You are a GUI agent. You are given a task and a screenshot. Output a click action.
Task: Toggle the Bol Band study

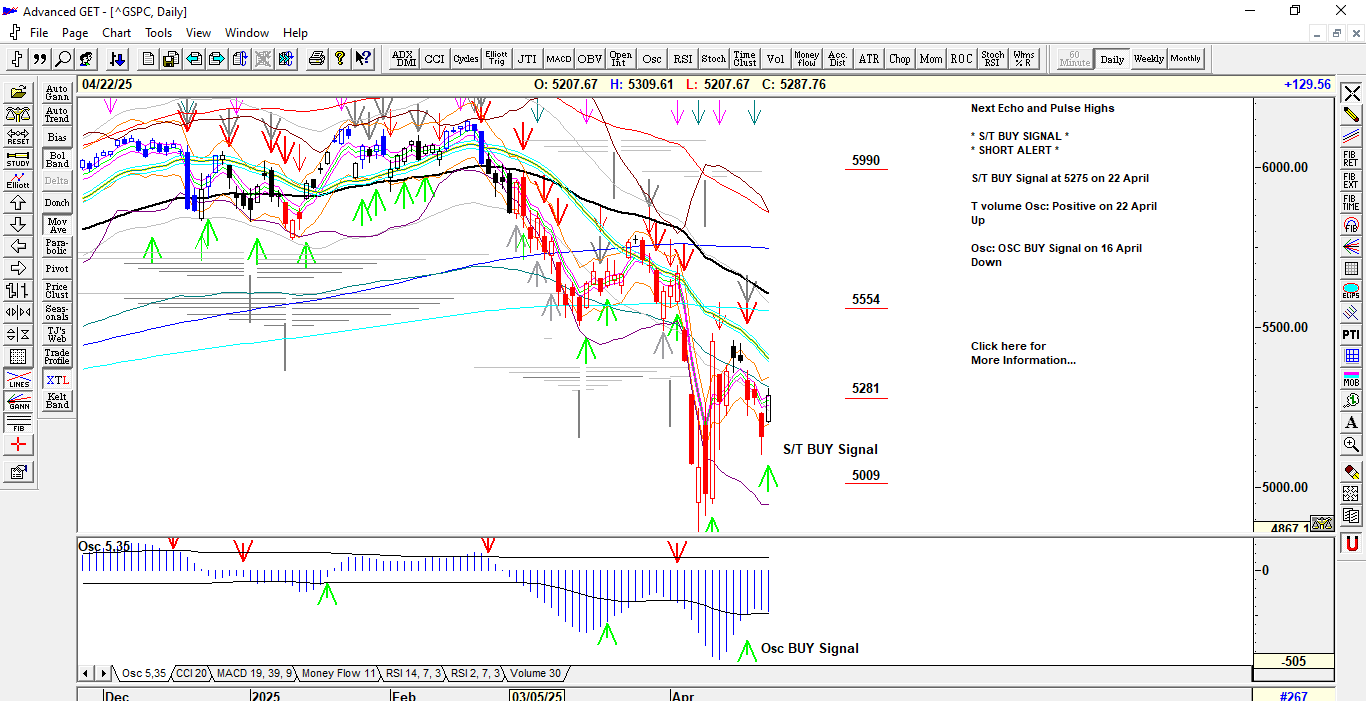pos(57,159)
